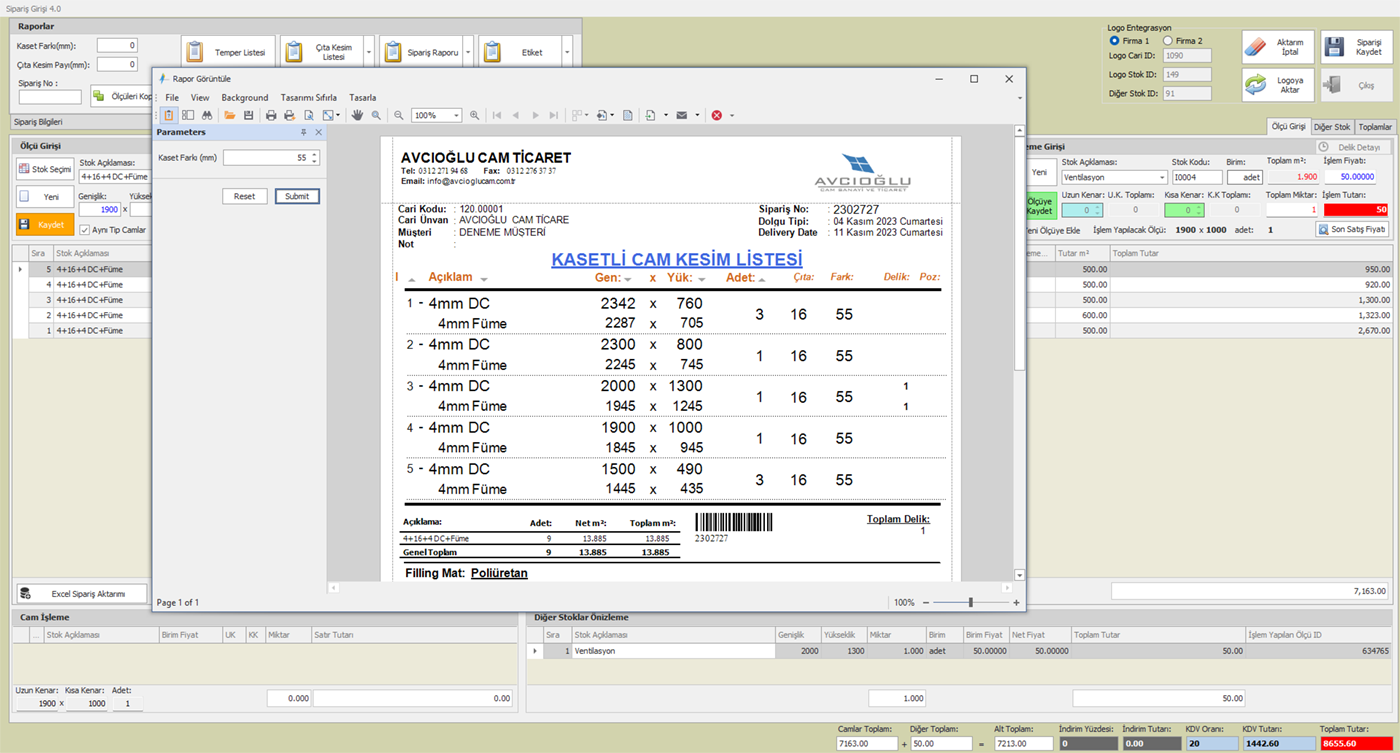This screenshot has height=753, width=1400.
Task: Click the report vertical scrollbar down arrow
Action: 1019,575
